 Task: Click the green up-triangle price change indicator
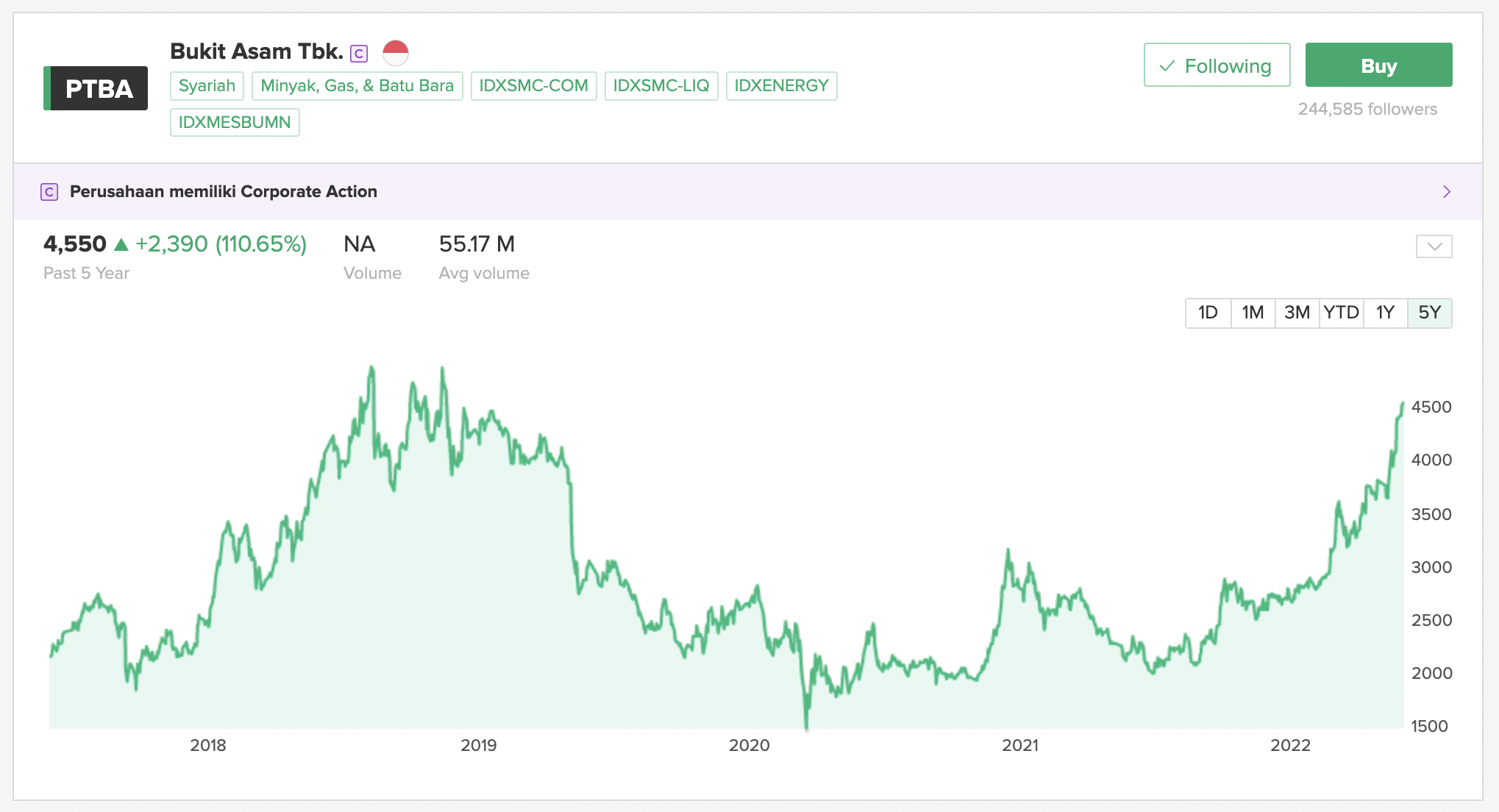coord(121,244)
